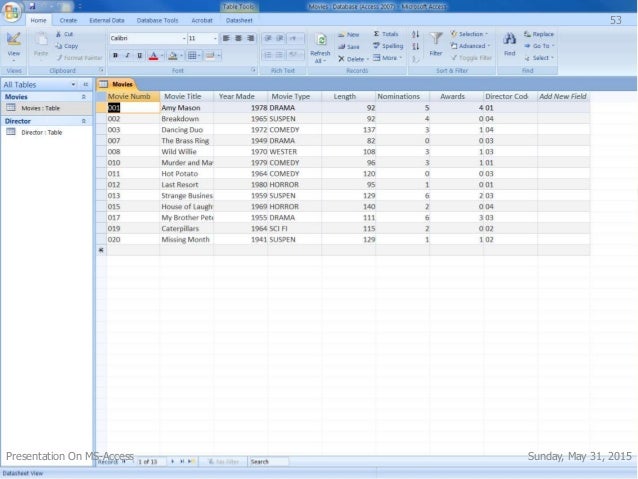Open the Database Tools tab

click(x=157, y=20)
